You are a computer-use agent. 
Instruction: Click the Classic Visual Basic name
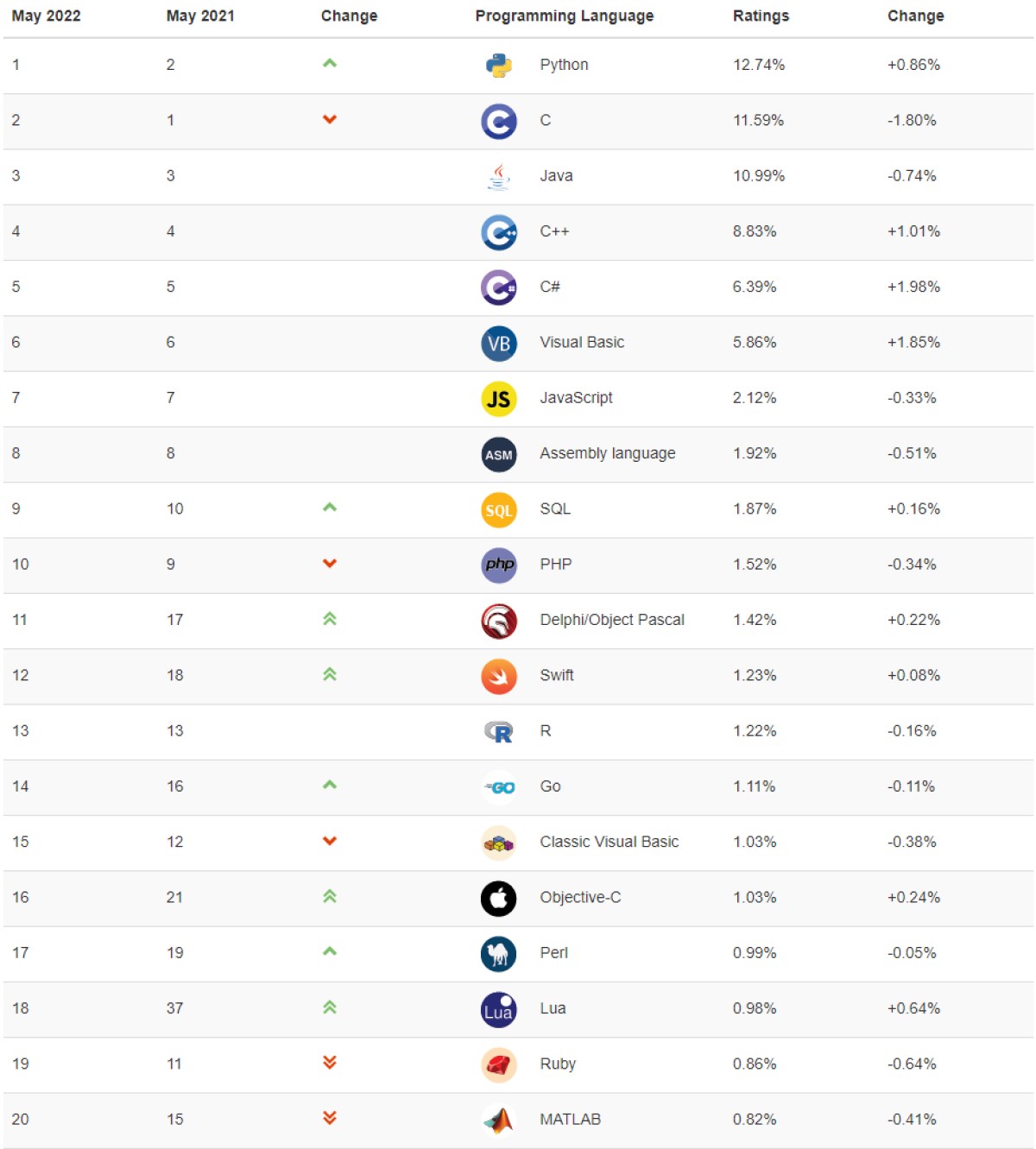pos(609,842)
